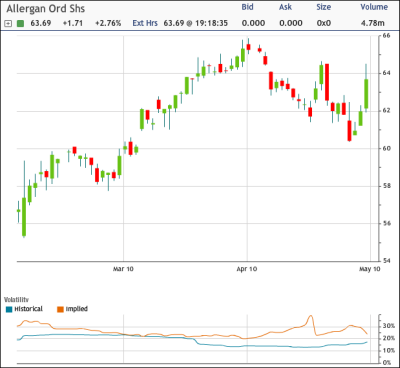The height and width of the screenshot is (368, 400).
Task: Click the blue Historical legend swatch
Action: (9, 309)
